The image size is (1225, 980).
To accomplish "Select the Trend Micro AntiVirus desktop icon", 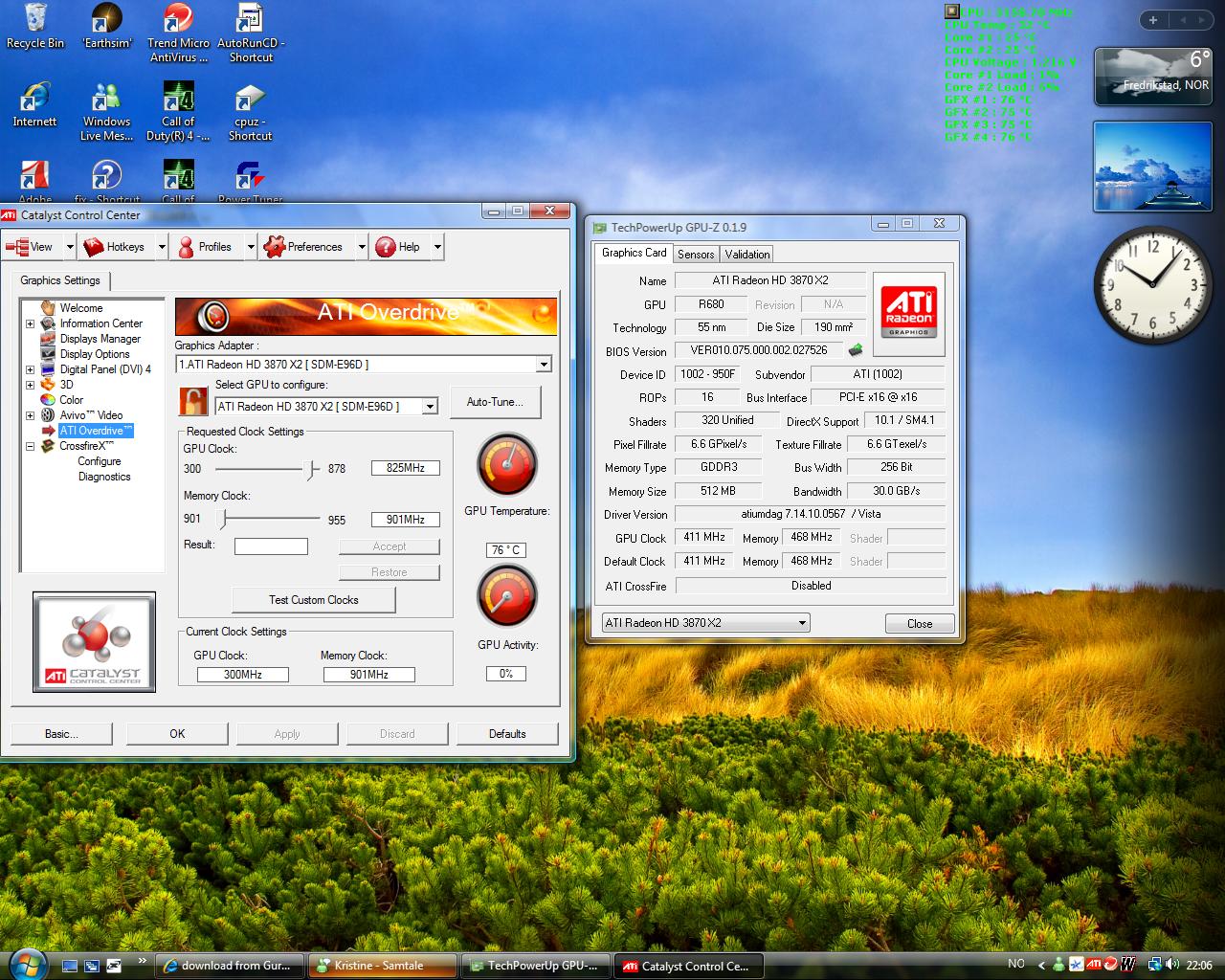I will [178, 33].
